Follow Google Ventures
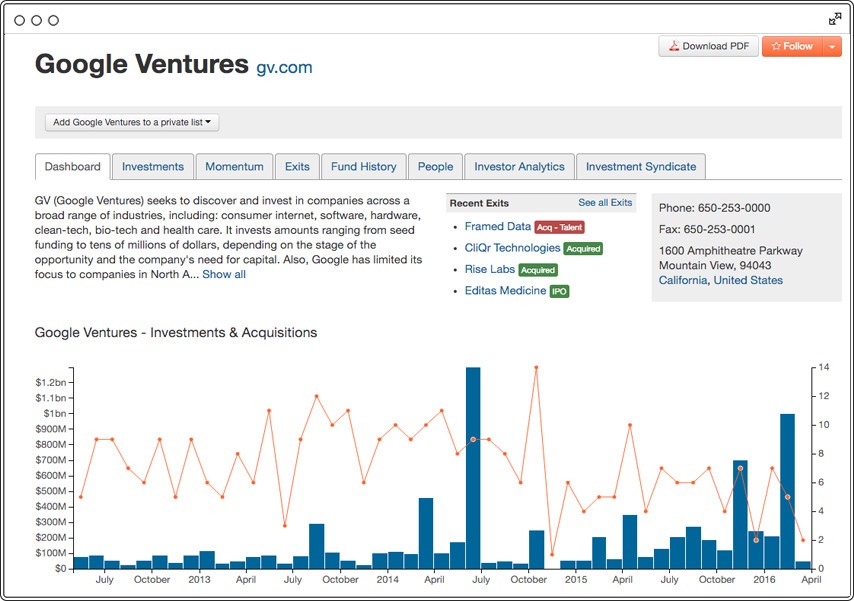Image resolution: width=854 pixels, height=601 pixels. click(792, 46)
